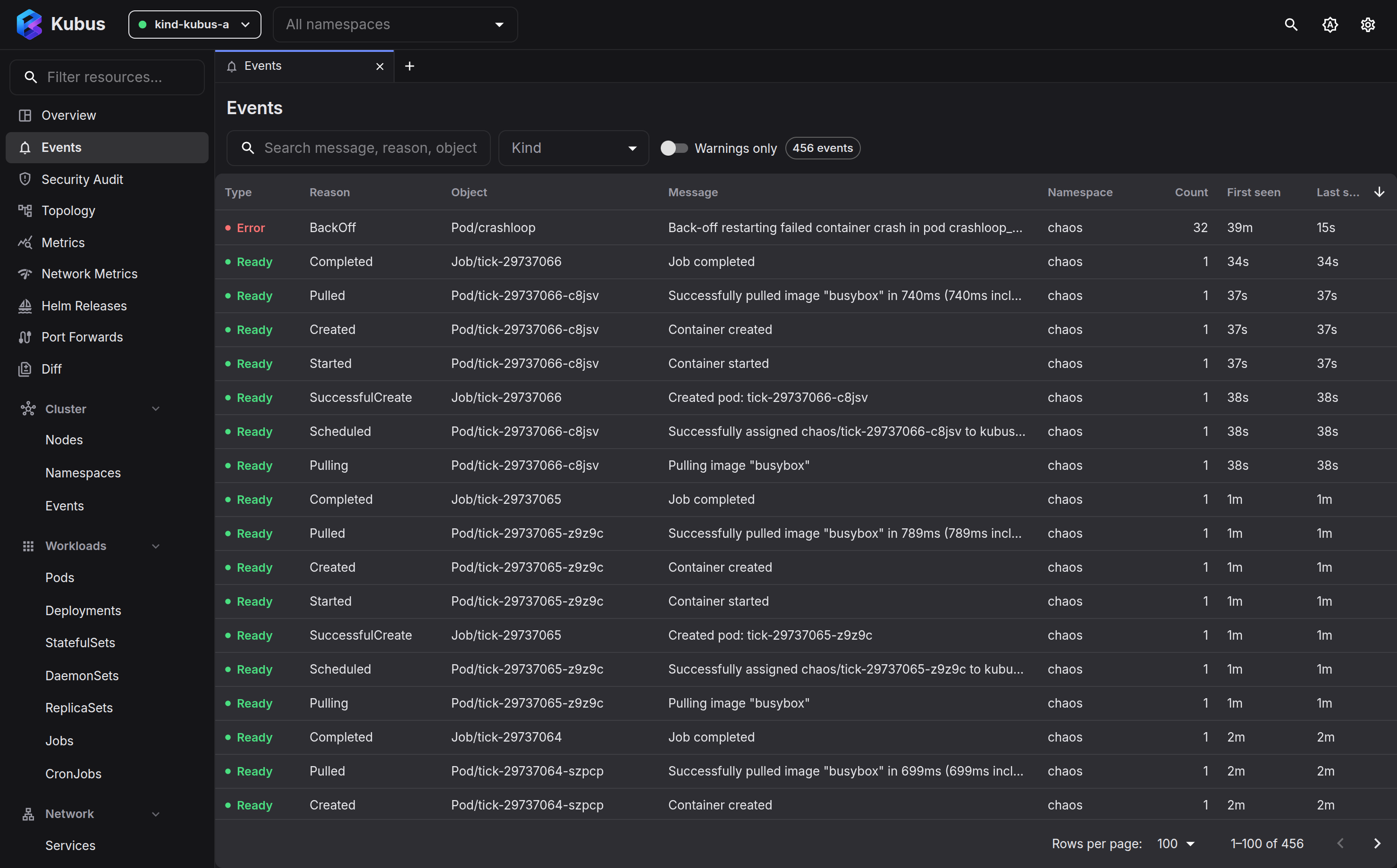Open Services under Network
This screenshot has height=868, width=1397.
point(70,846)
